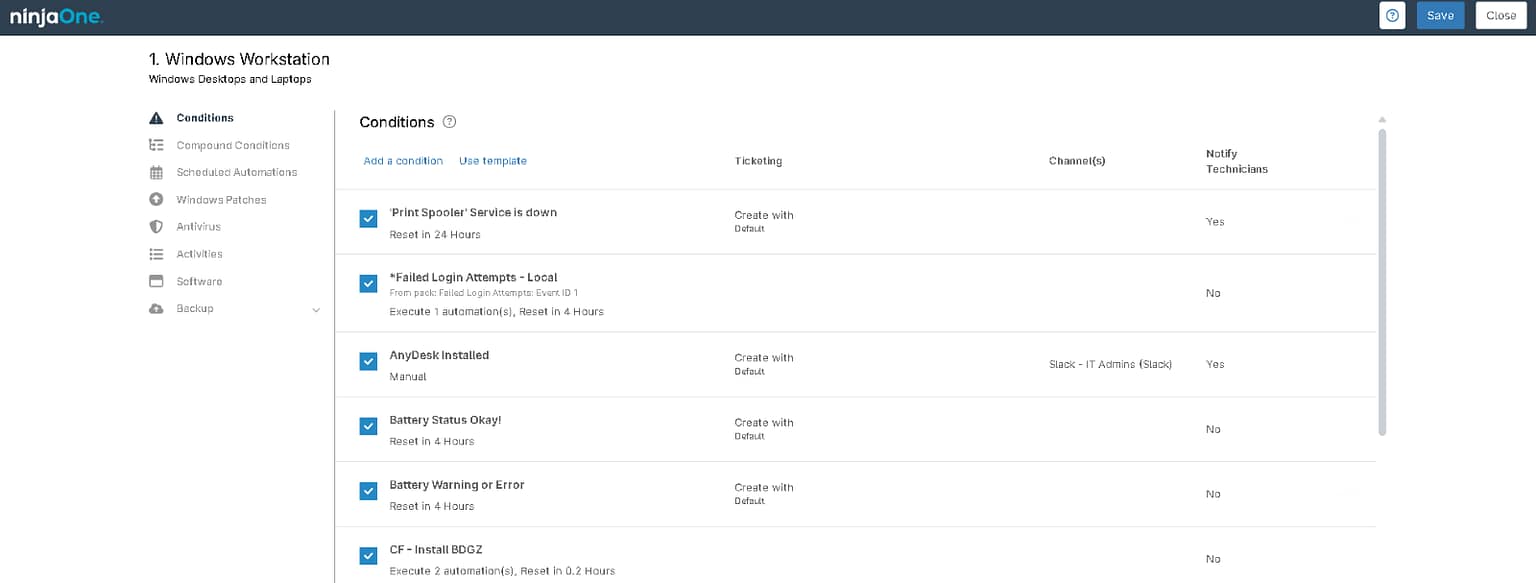Open the Compound Conditions tab
This screenshot has width=1536, height=583.
pos(233,145)
